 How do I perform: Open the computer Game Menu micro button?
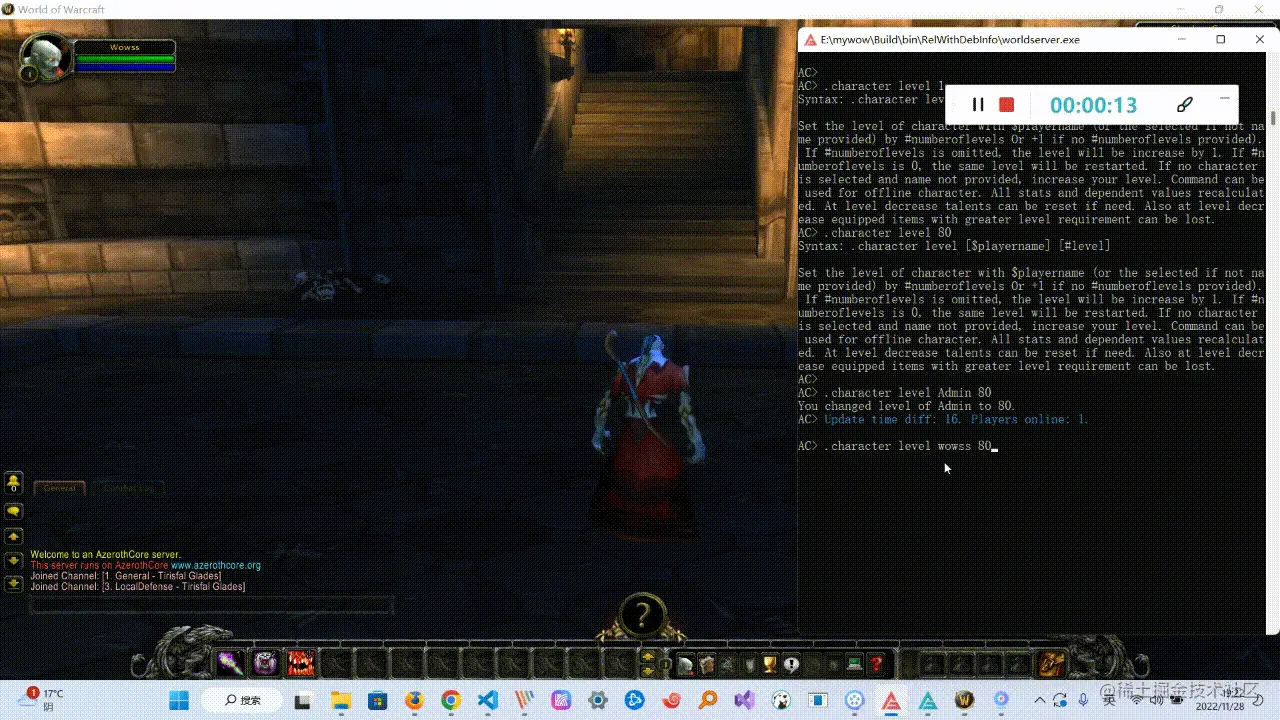pos(854,664)
